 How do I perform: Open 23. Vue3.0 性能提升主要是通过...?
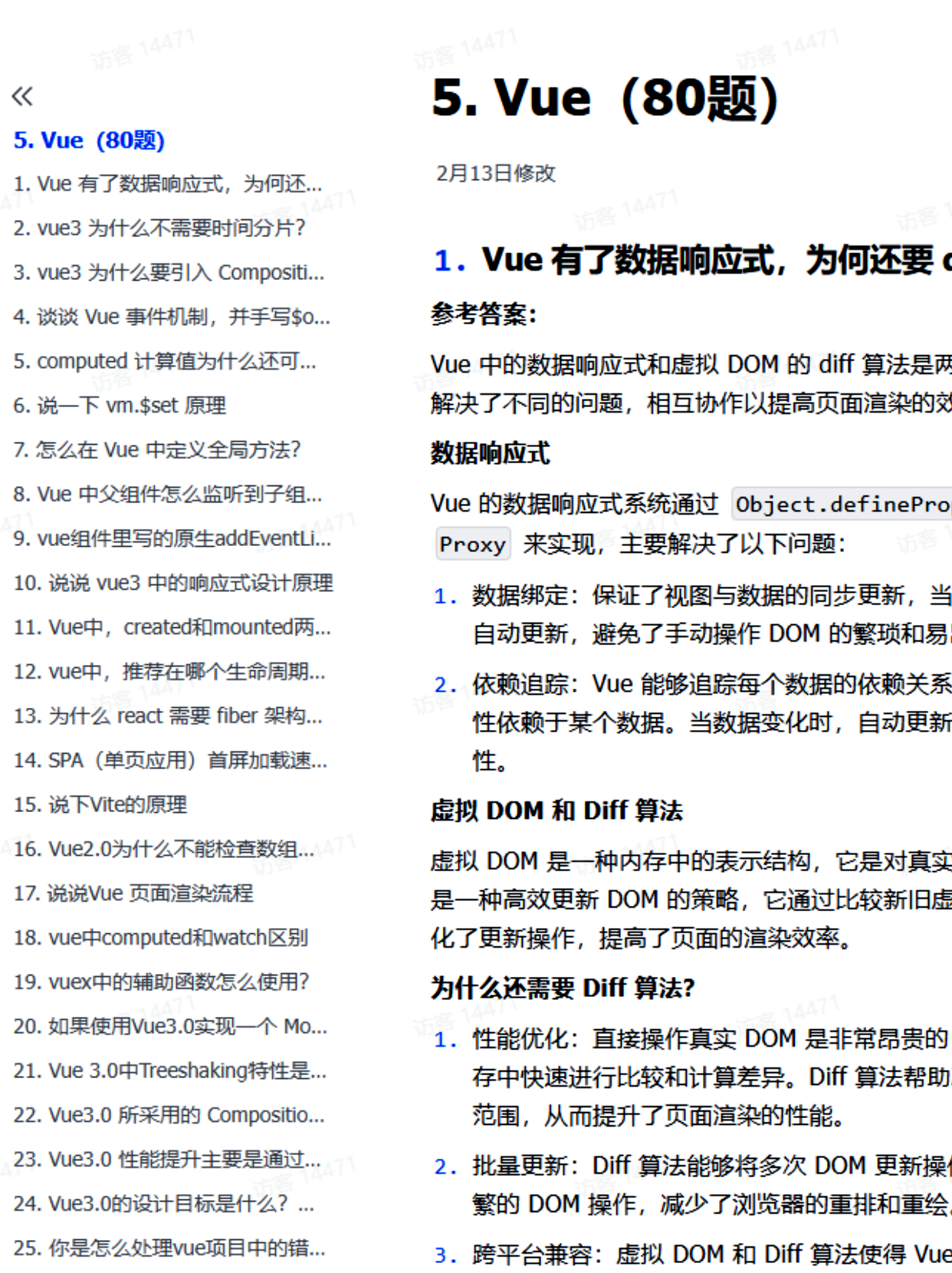pyautogui.click(x=167, y=1160)
